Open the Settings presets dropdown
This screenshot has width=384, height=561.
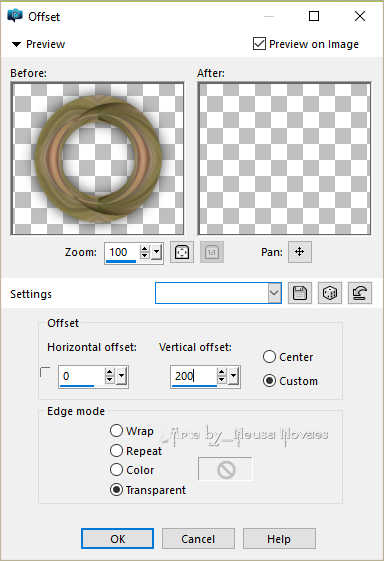274,293
